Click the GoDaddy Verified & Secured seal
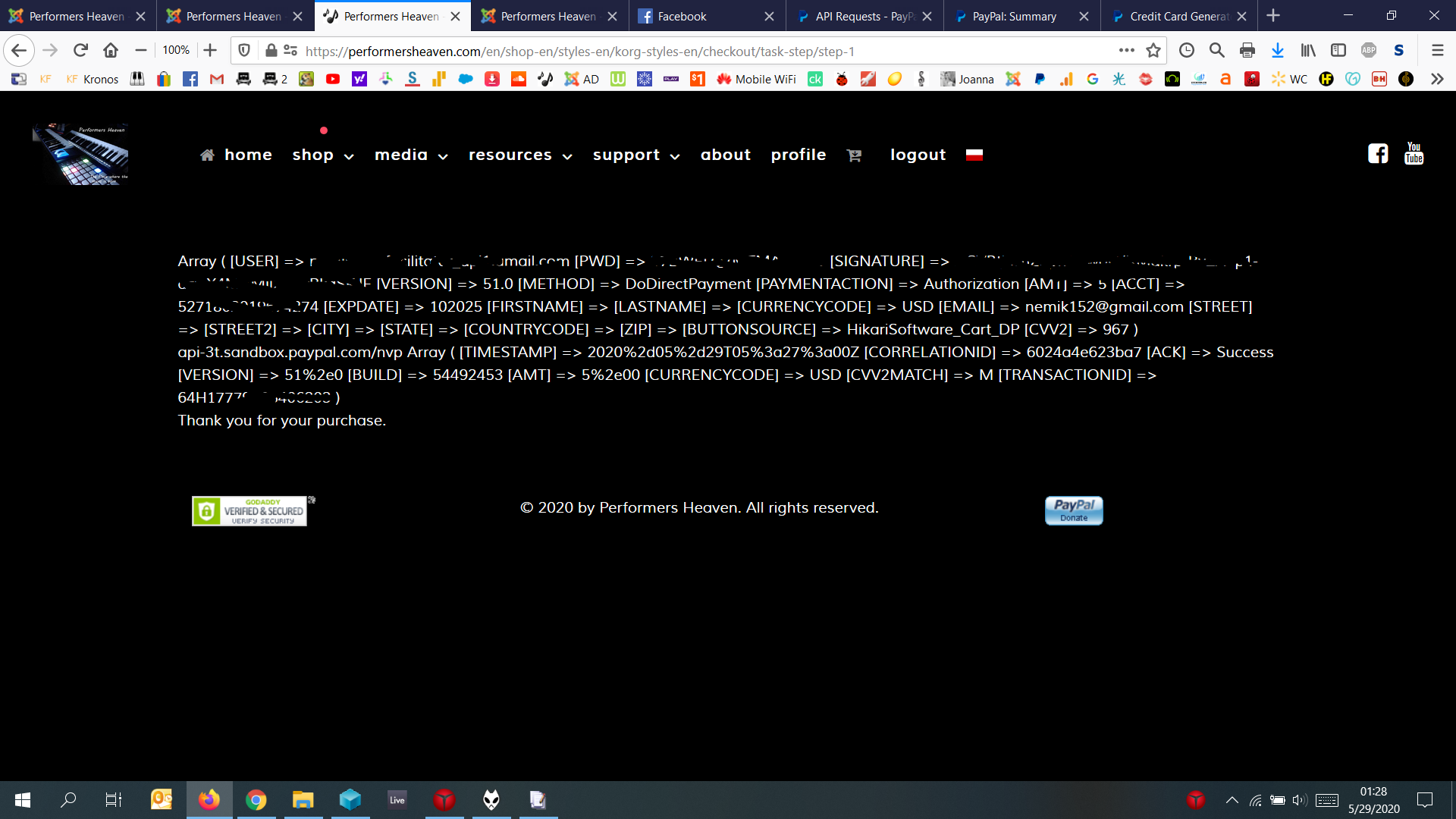Screen dimensions: 1456x819 pyautogui.click(x=249, y=511)
